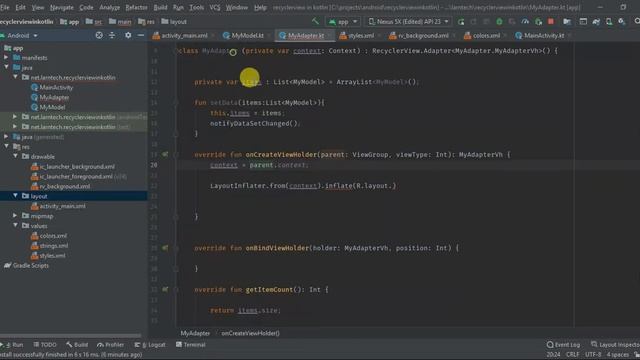Screen dimensions: 640x360
Task: Click the Attach debugger to process icon
Action: [x=538, y=22]
